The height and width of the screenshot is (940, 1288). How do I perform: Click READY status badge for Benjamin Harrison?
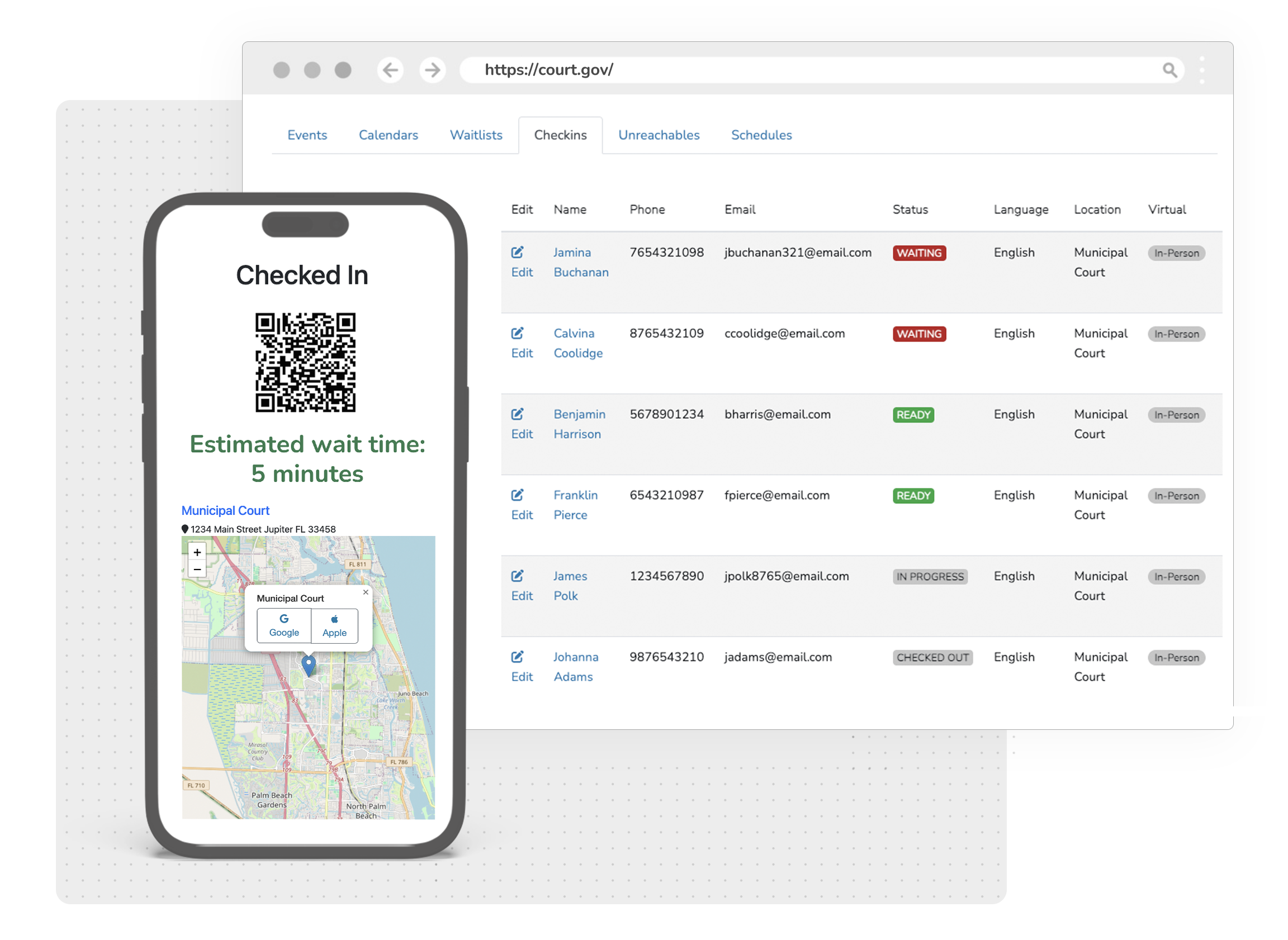click(912, 414)
